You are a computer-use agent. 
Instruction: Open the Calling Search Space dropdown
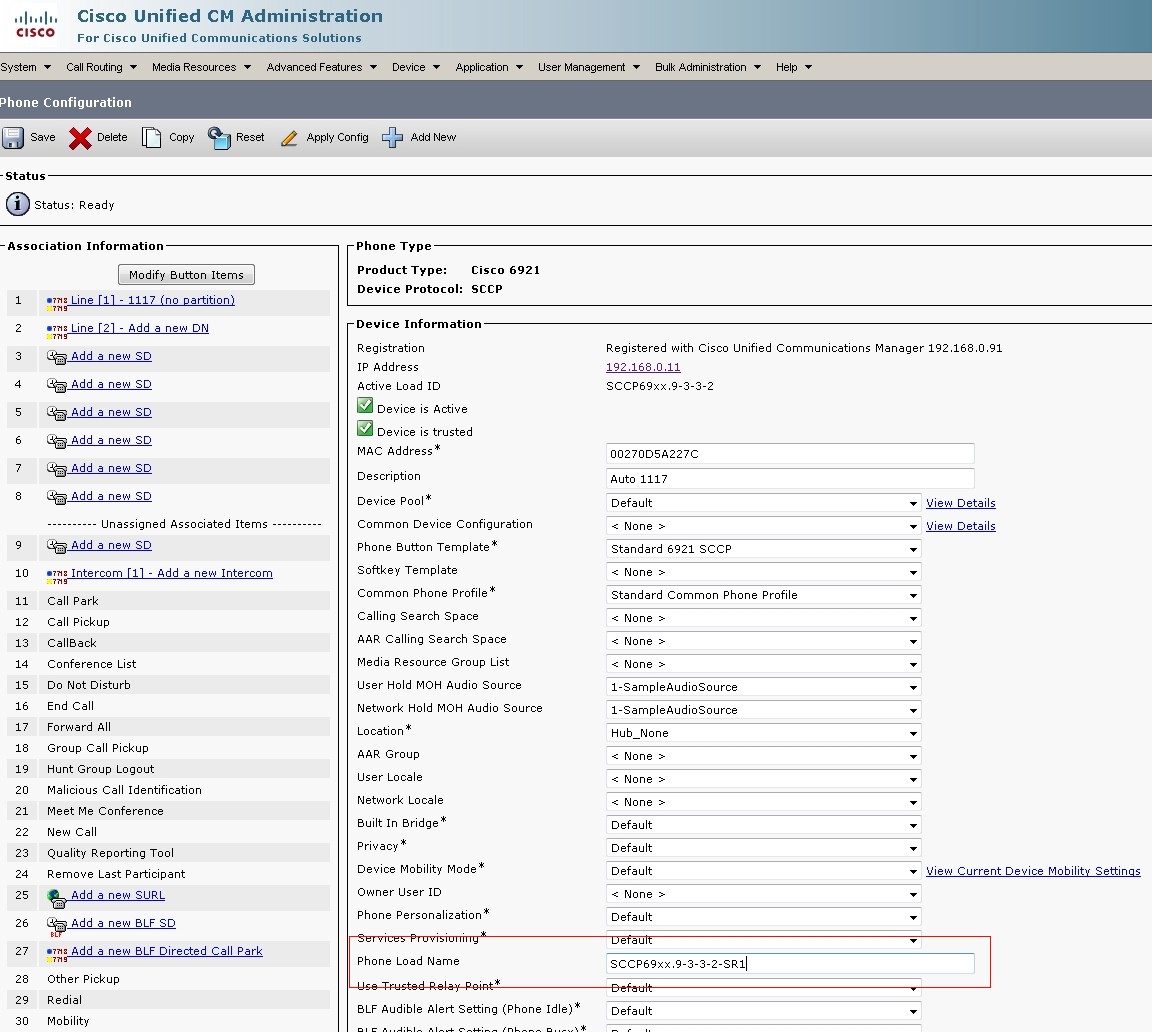click(x=763, y=618)
